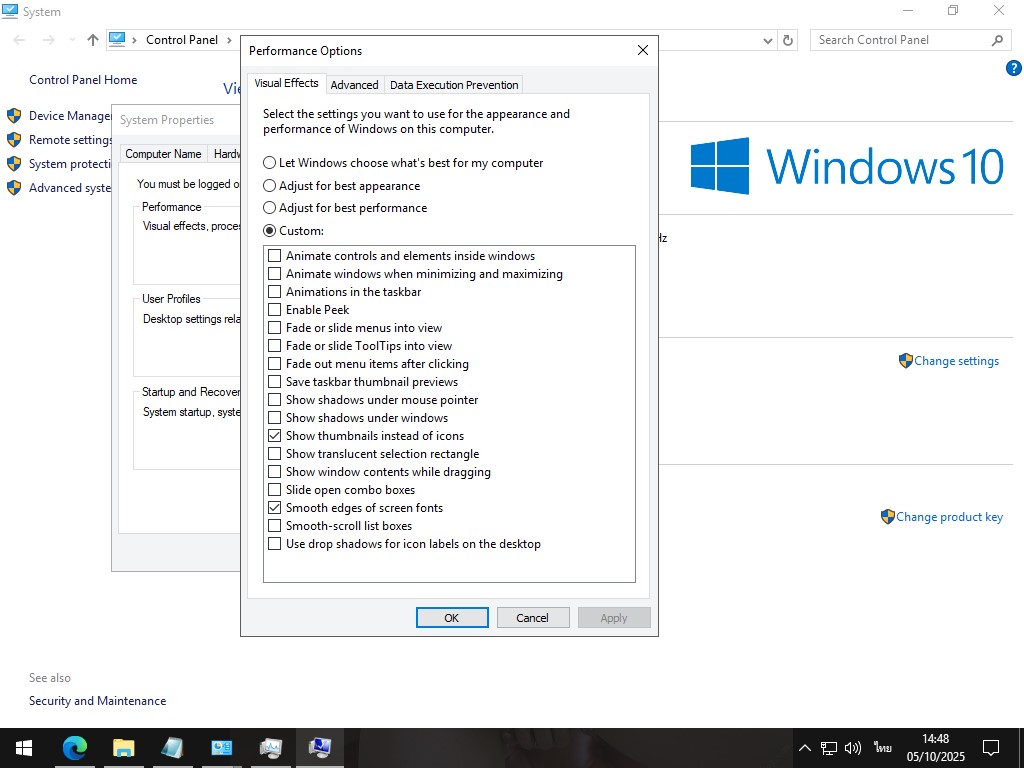Image resolution: width=1024 pixels, height=768 pixels.
Task: Check Fade or slide menus into view
Action: (x=274, y=328)
